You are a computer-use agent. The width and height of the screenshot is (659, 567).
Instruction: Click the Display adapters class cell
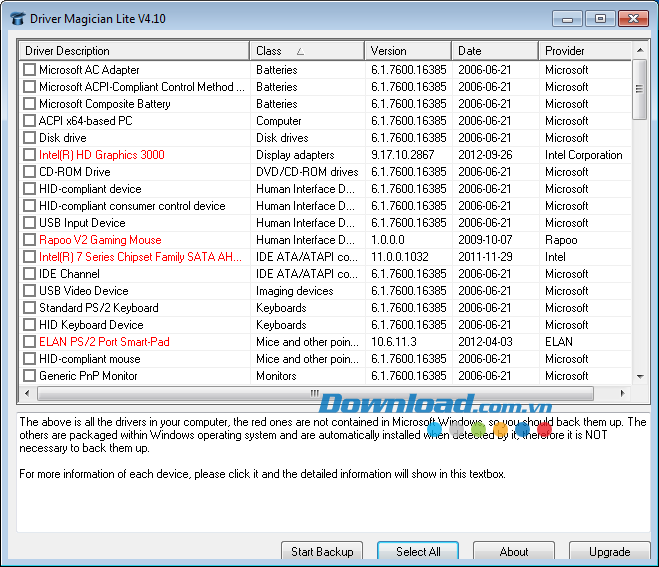(295, 155)
